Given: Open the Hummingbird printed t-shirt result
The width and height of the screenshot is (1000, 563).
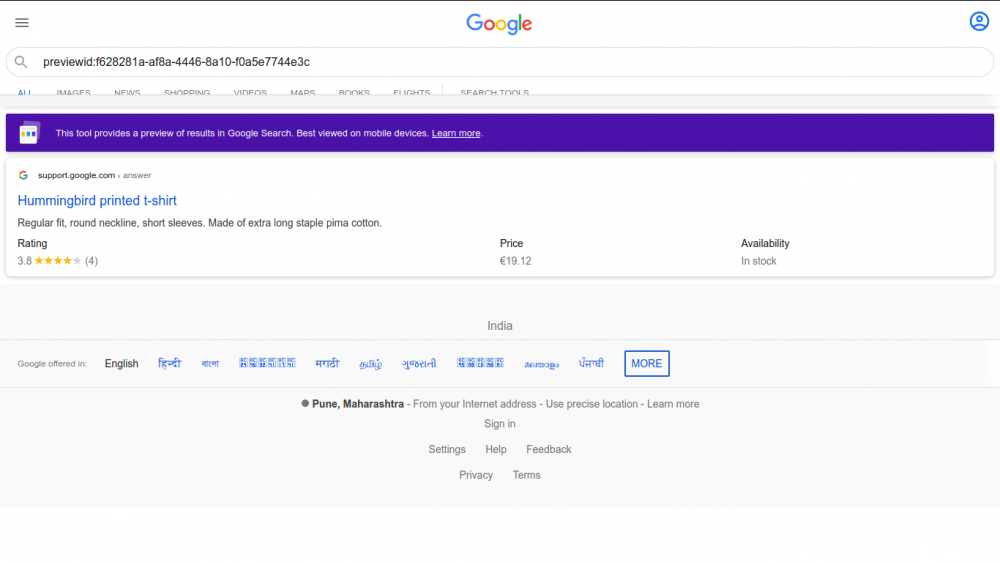Looking at the screenshot, I should point(97,200).
